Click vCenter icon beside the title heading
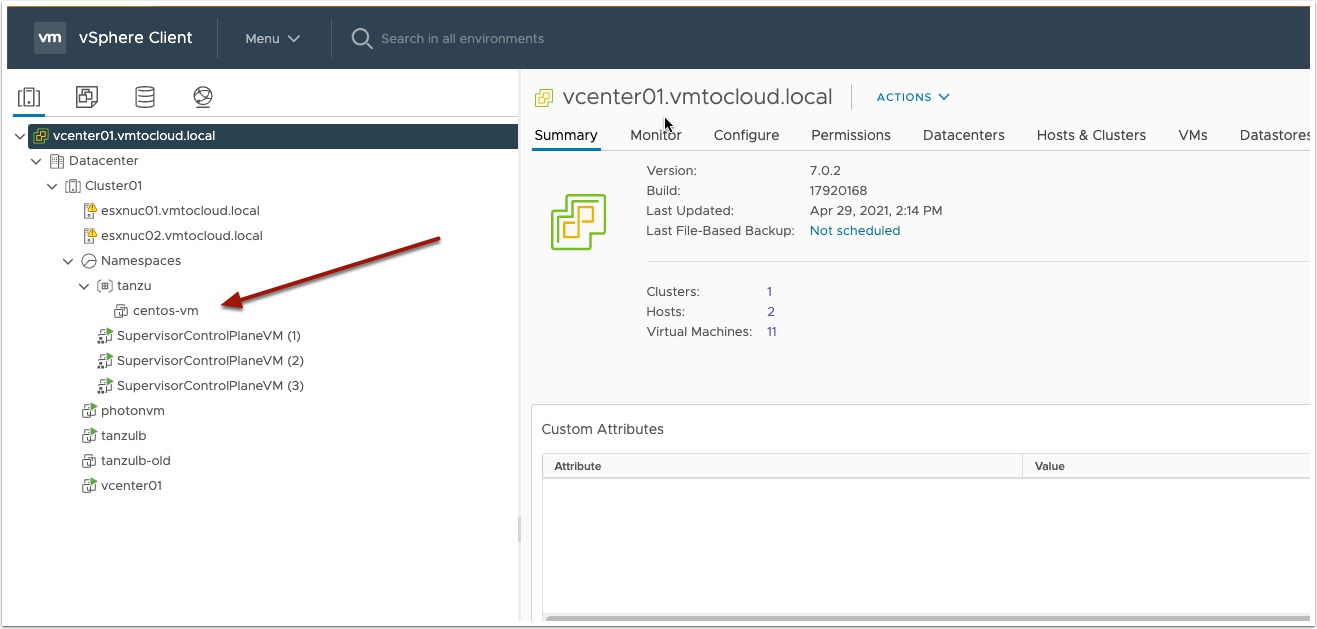1317x629 pixels. pos(544,97)
